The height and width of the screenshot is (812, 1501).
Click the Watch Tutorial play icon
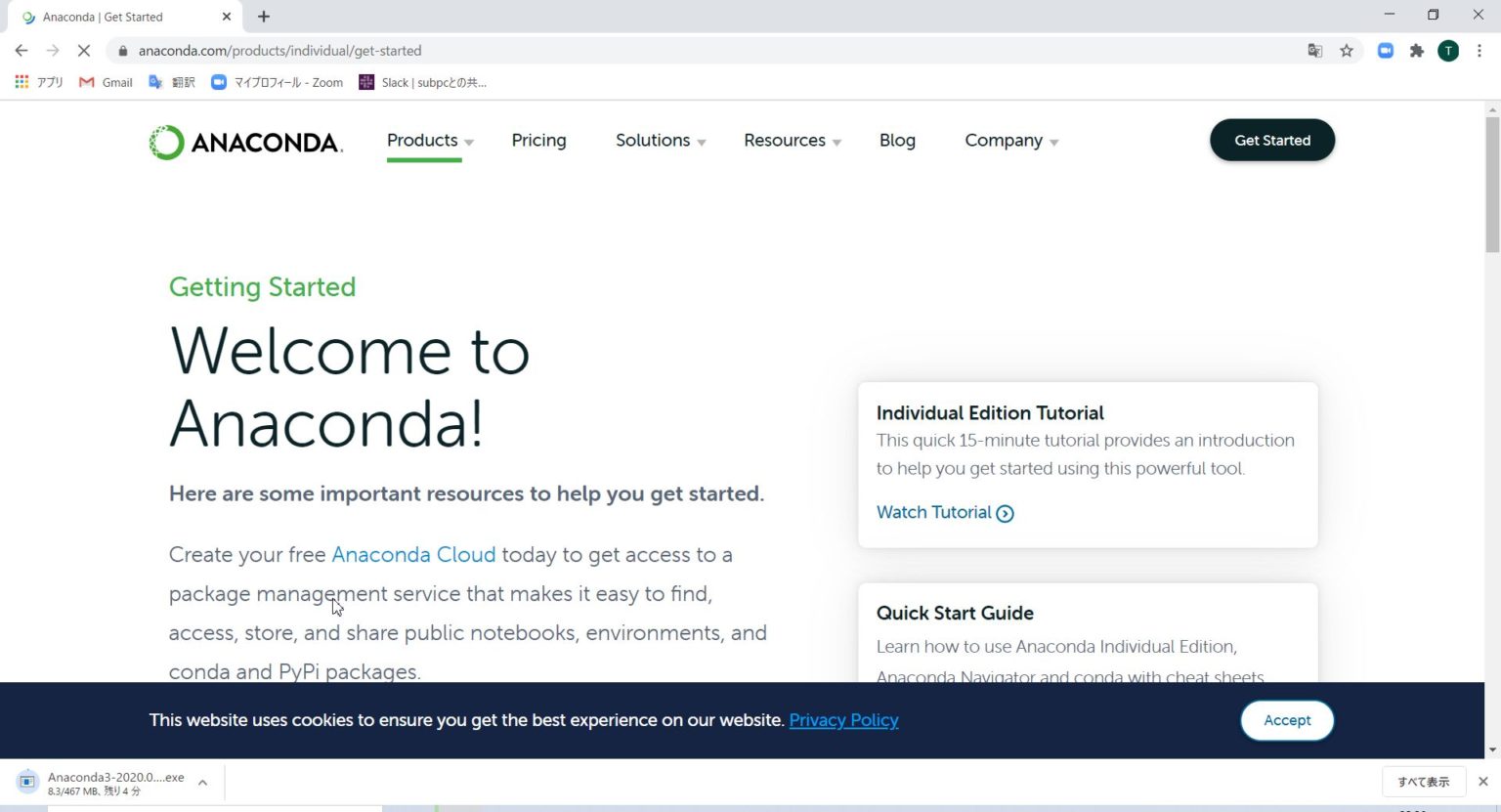coord(1006,513)
